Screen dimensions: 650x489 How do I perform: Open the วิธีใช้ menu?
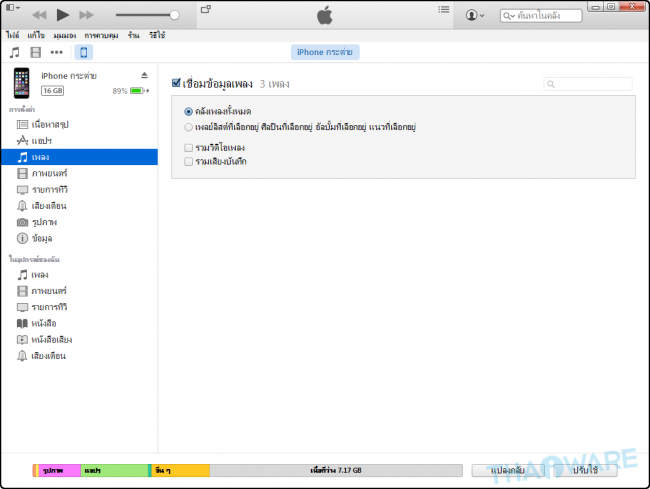tap(157, 35)
